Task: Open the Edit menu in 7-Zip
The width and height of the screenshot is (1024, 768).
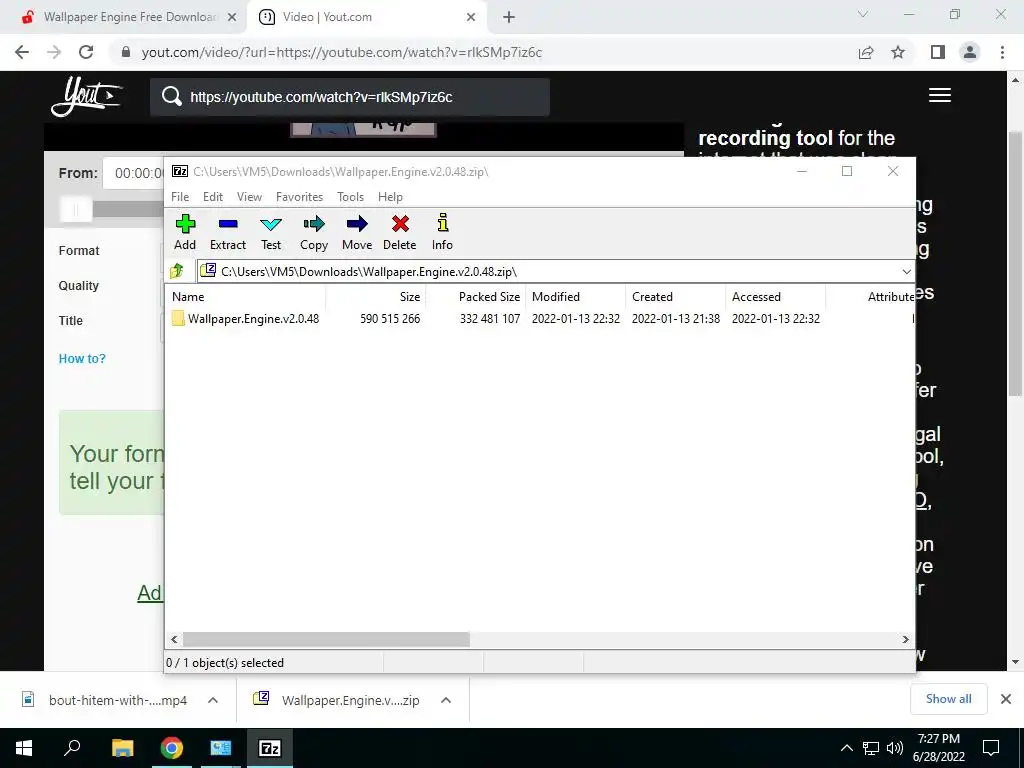Action: [x=213, y=197]
